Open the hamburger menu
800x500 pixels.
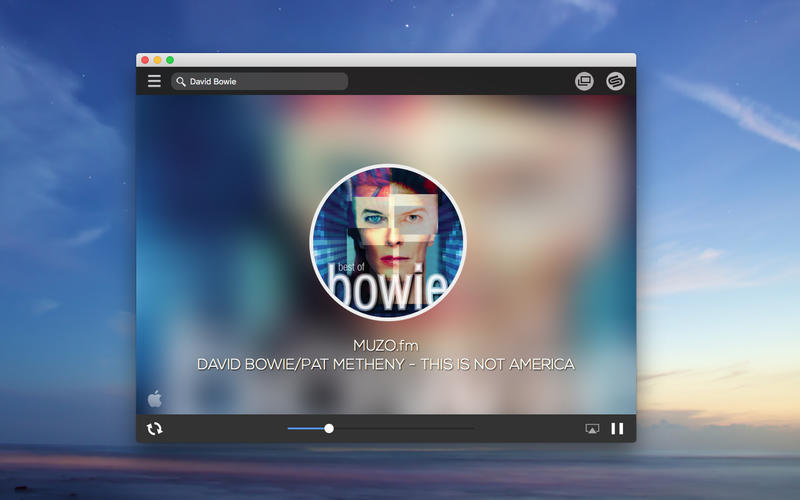(x=154, y=81)
